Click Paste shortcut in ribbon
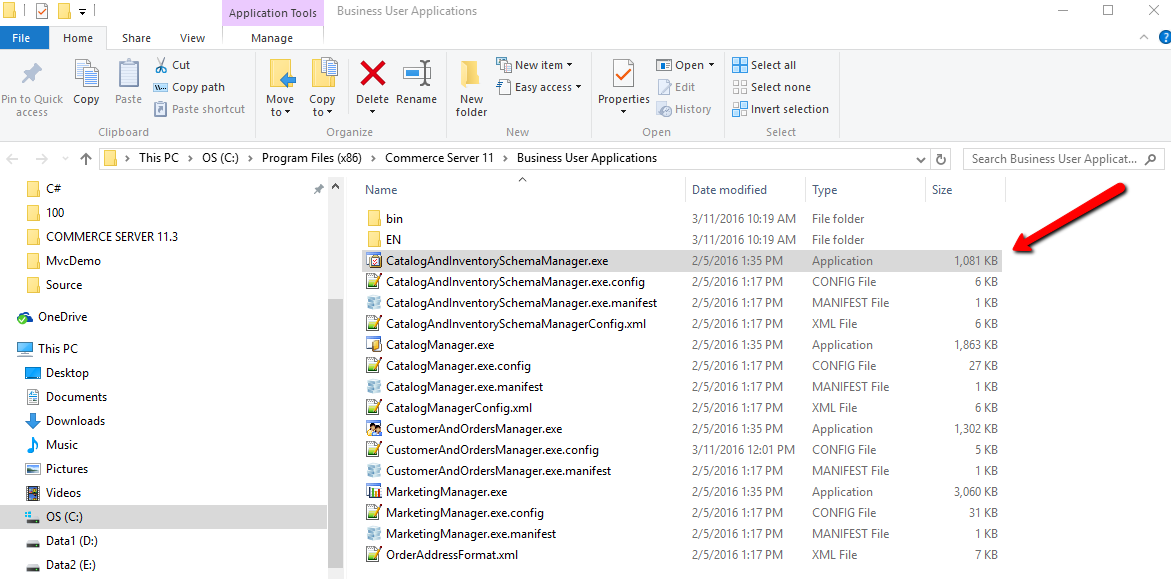 pyautogui.click(x=199, y=109)
